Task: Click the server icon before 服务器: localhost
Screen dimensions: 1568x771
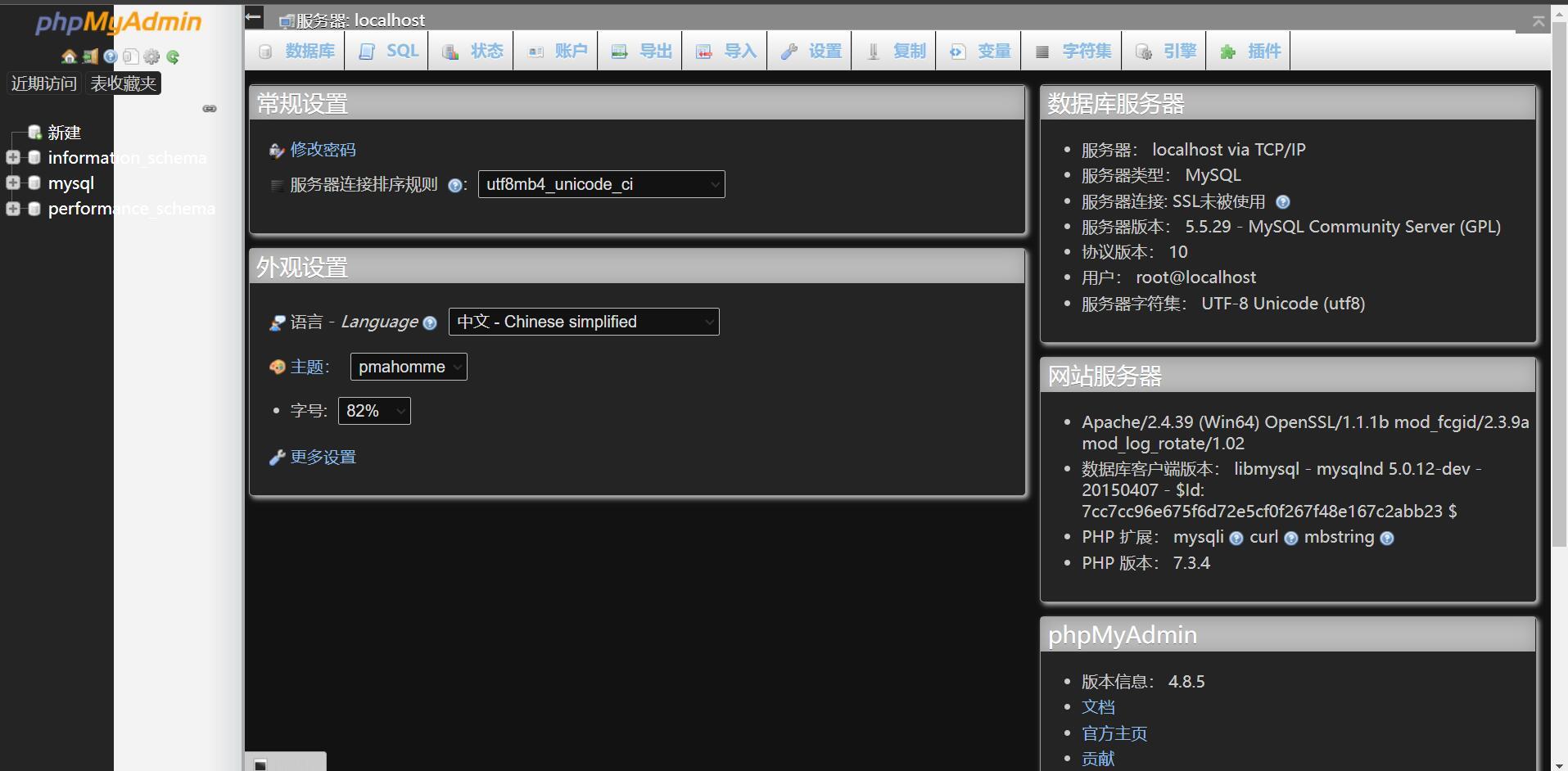Action: (287, 20)
